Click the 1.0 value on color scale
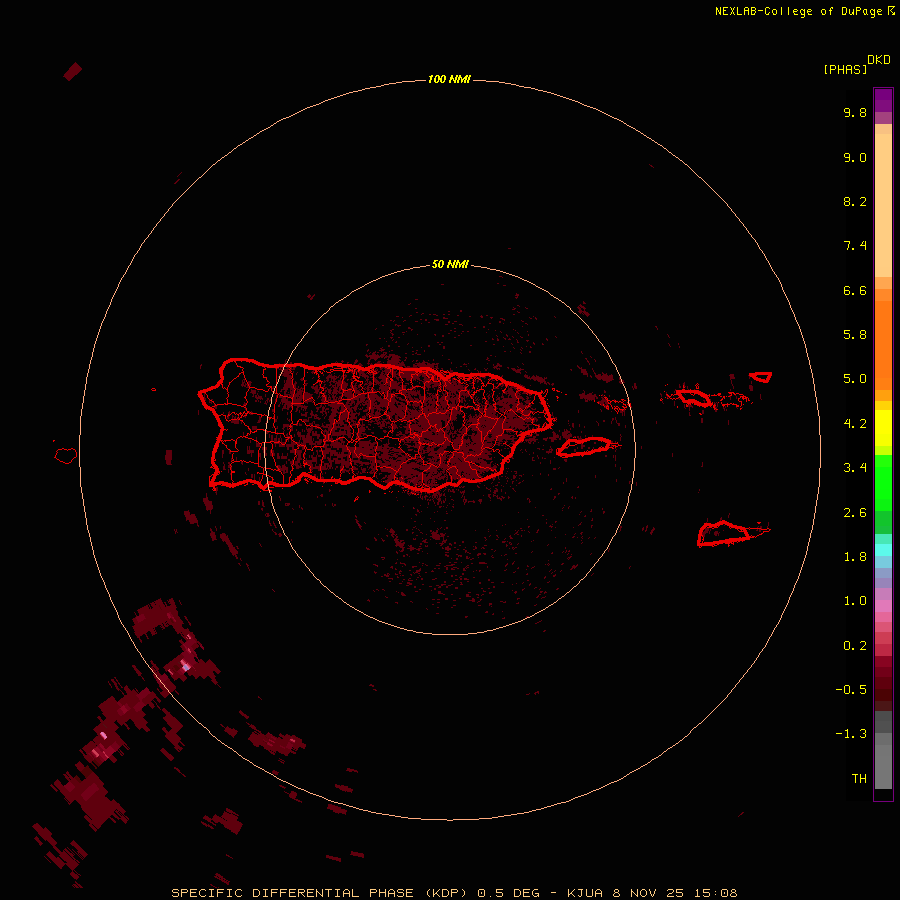This screenshot has width=900, height=900. (x=855, y=601)
